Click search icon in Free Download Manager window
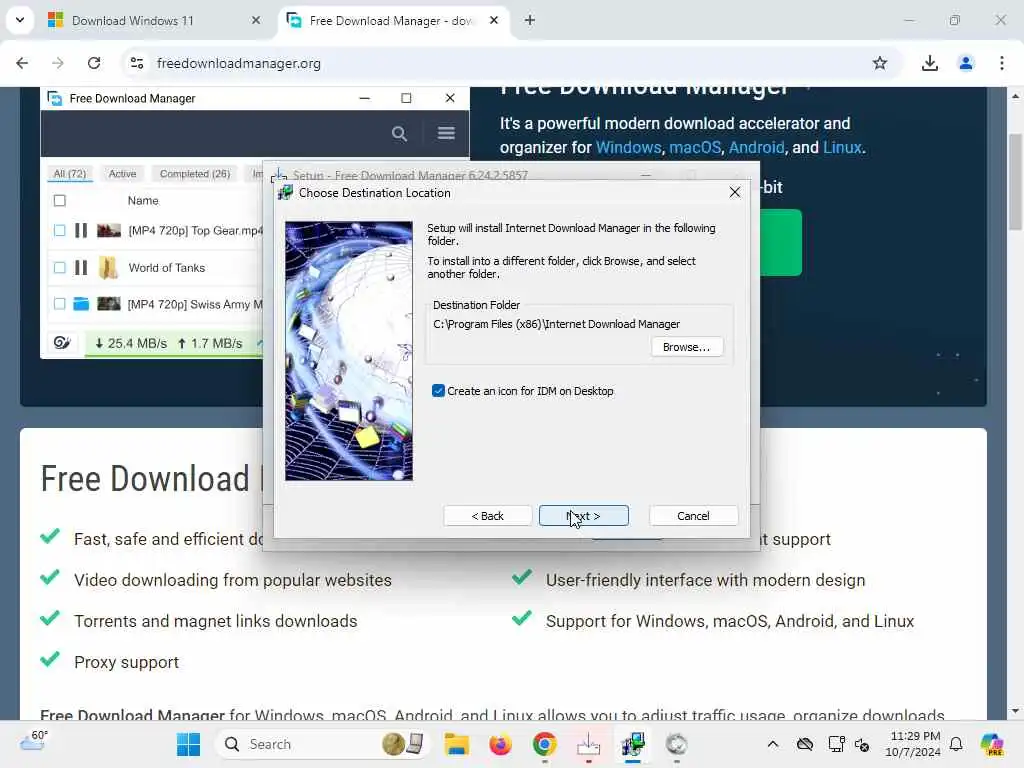 399,134
